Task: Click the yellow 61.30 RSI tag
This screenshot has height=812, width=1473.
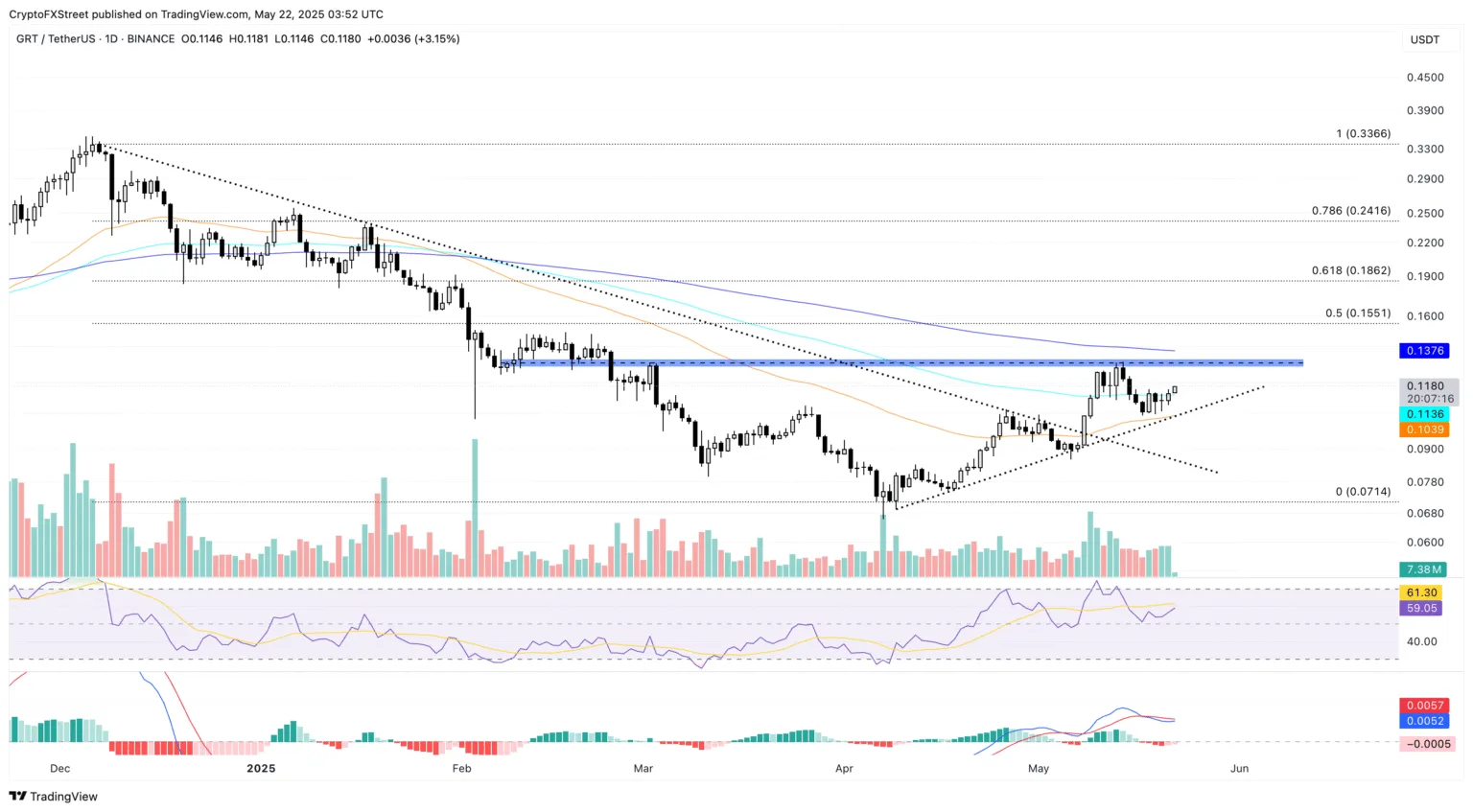Action: pos(1421,592)
